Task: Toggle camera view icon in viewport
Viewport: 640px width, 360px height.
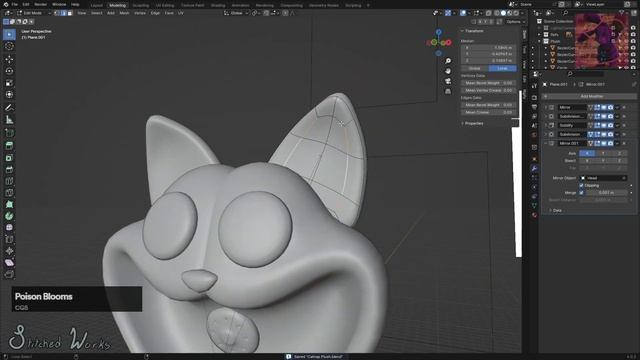Action: (448, 81)
